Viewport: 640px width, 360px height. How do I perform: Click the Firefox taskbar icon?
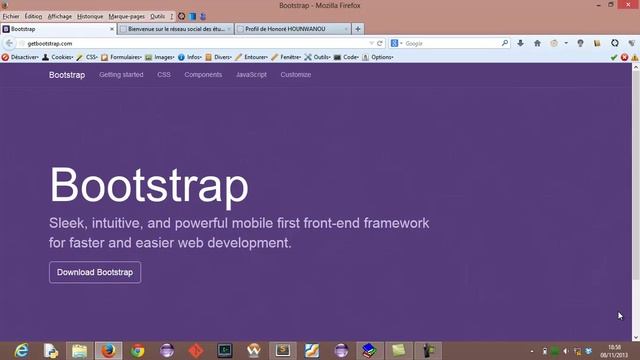109,351
